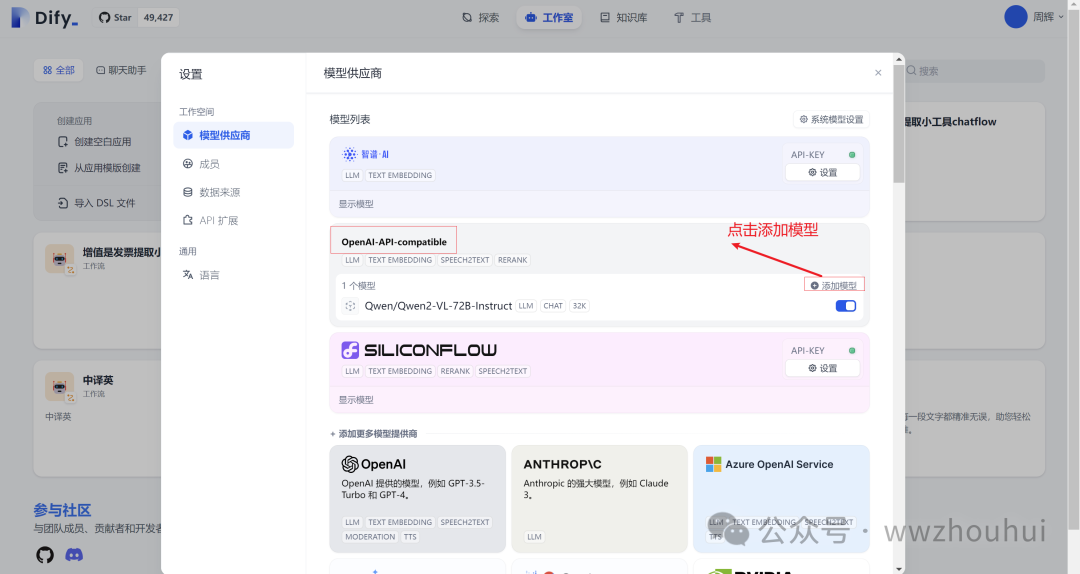
Task: Click in the 搜索 search field
Action: pos(975,71)
